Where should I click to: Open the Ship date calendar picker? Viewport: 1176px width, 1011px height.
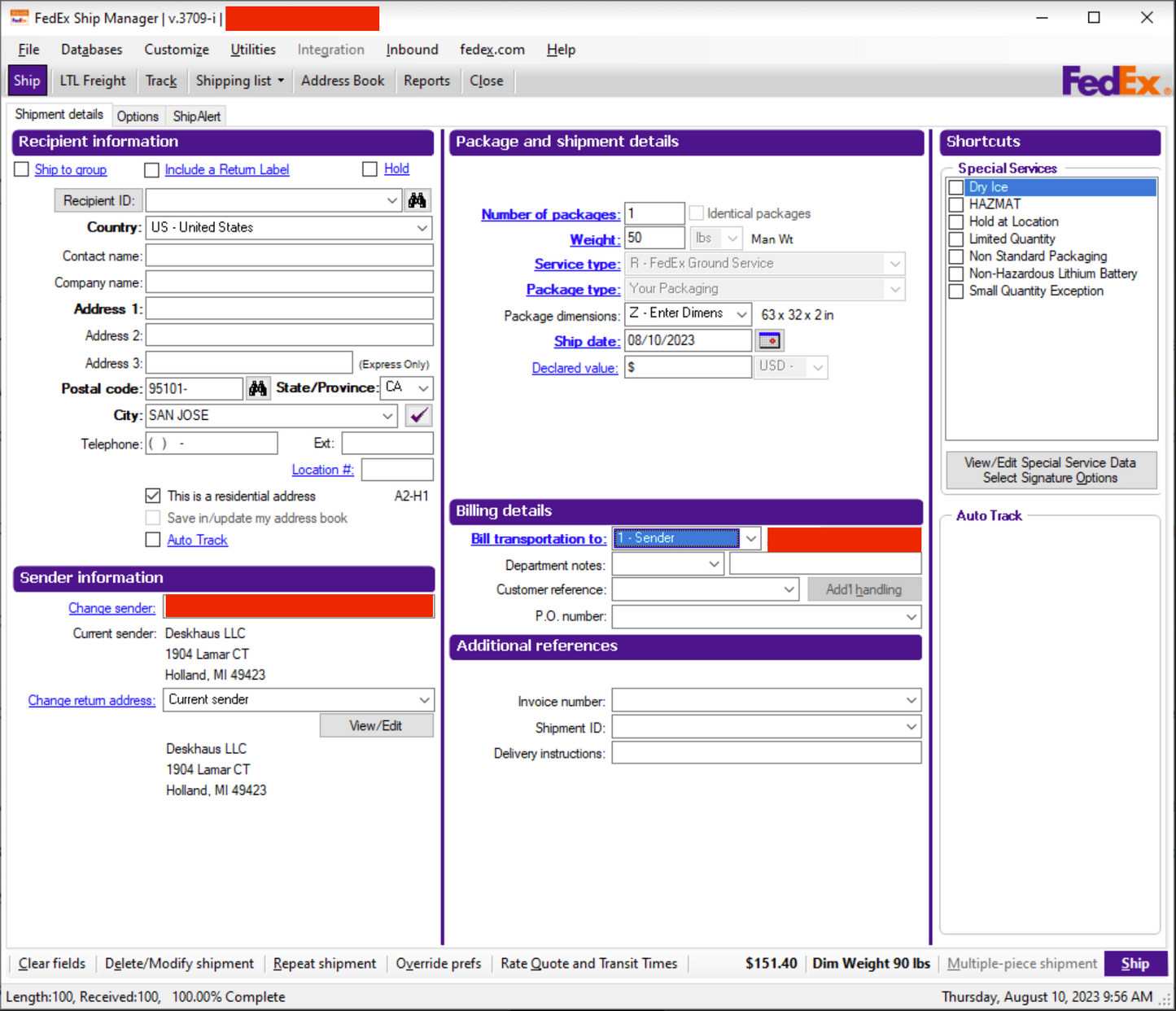click(x=769, y=340)
